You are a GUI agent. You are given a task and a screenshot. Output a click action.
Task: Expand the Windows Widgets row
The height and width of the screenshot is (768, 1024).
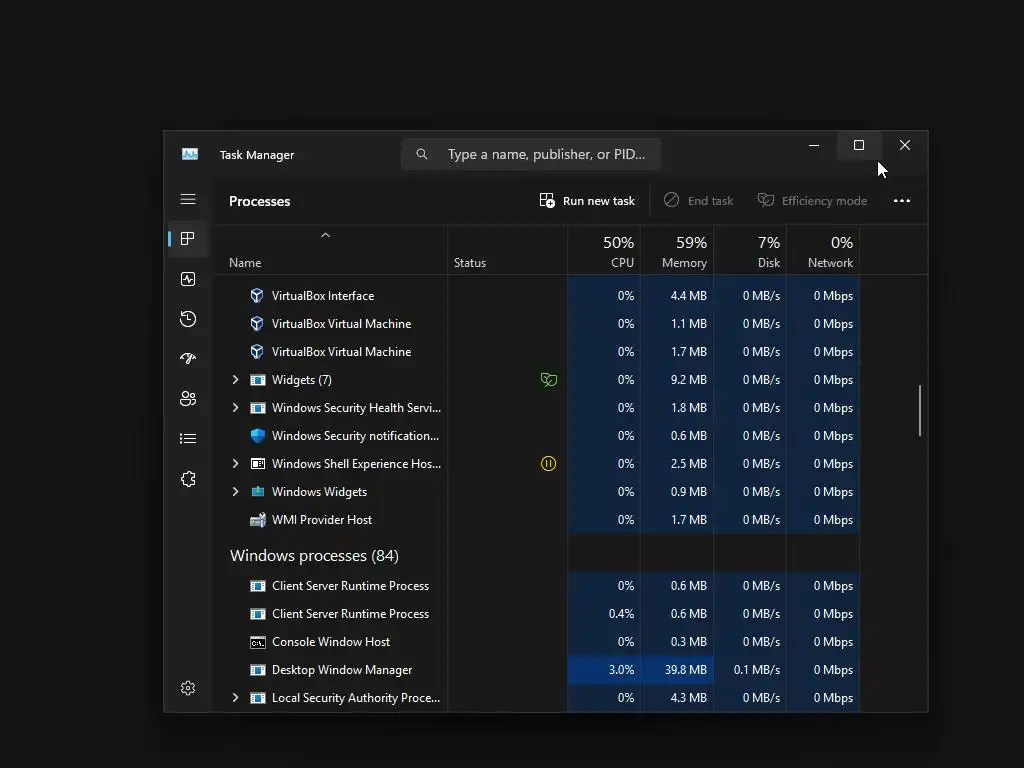point(236,492)
